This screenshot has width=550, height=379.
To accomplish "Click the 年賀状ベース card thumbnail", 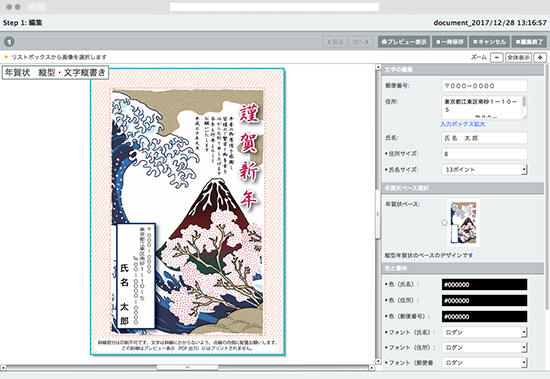I will [x=464, y=222].
